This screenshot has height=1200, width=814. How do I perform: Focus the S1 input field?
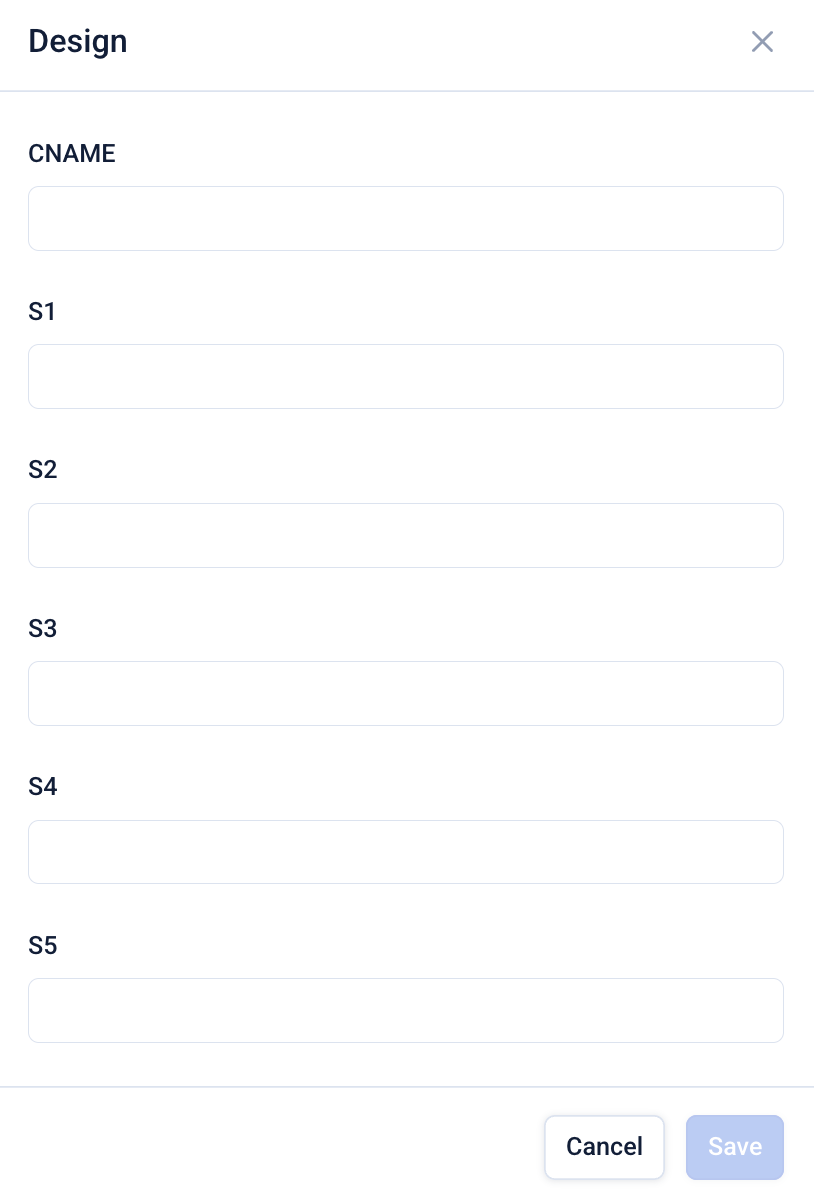click(x=405, y=376)
